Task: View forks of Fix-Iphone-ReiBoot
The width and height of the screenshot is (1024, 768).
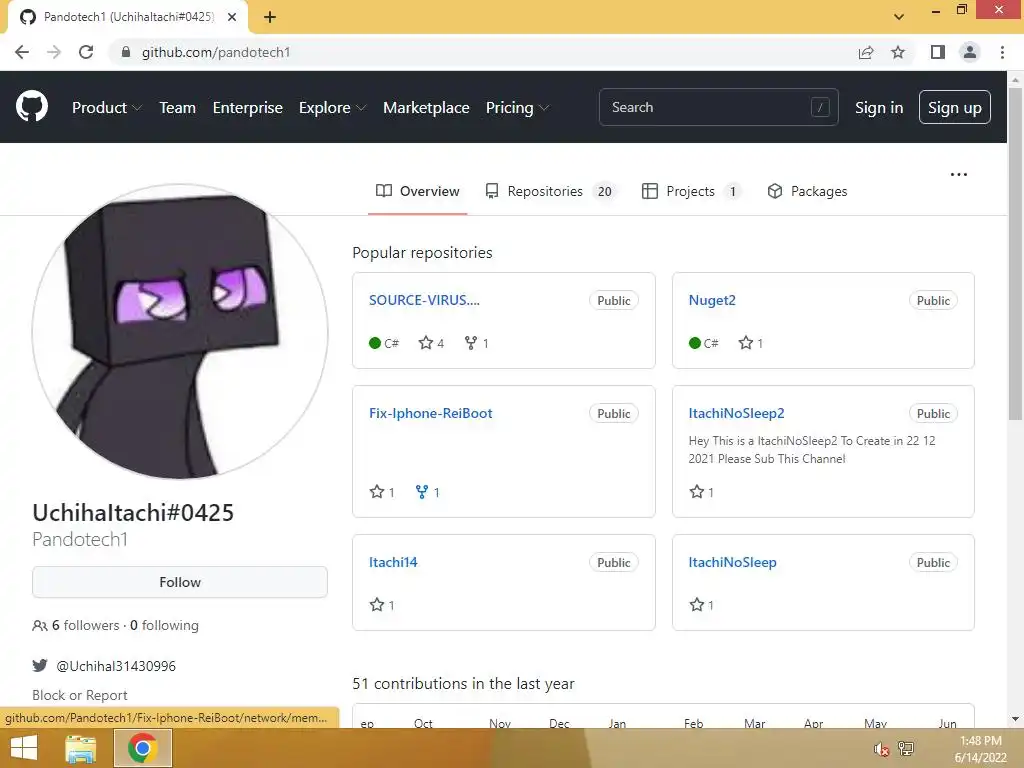Action: point(428,492)
